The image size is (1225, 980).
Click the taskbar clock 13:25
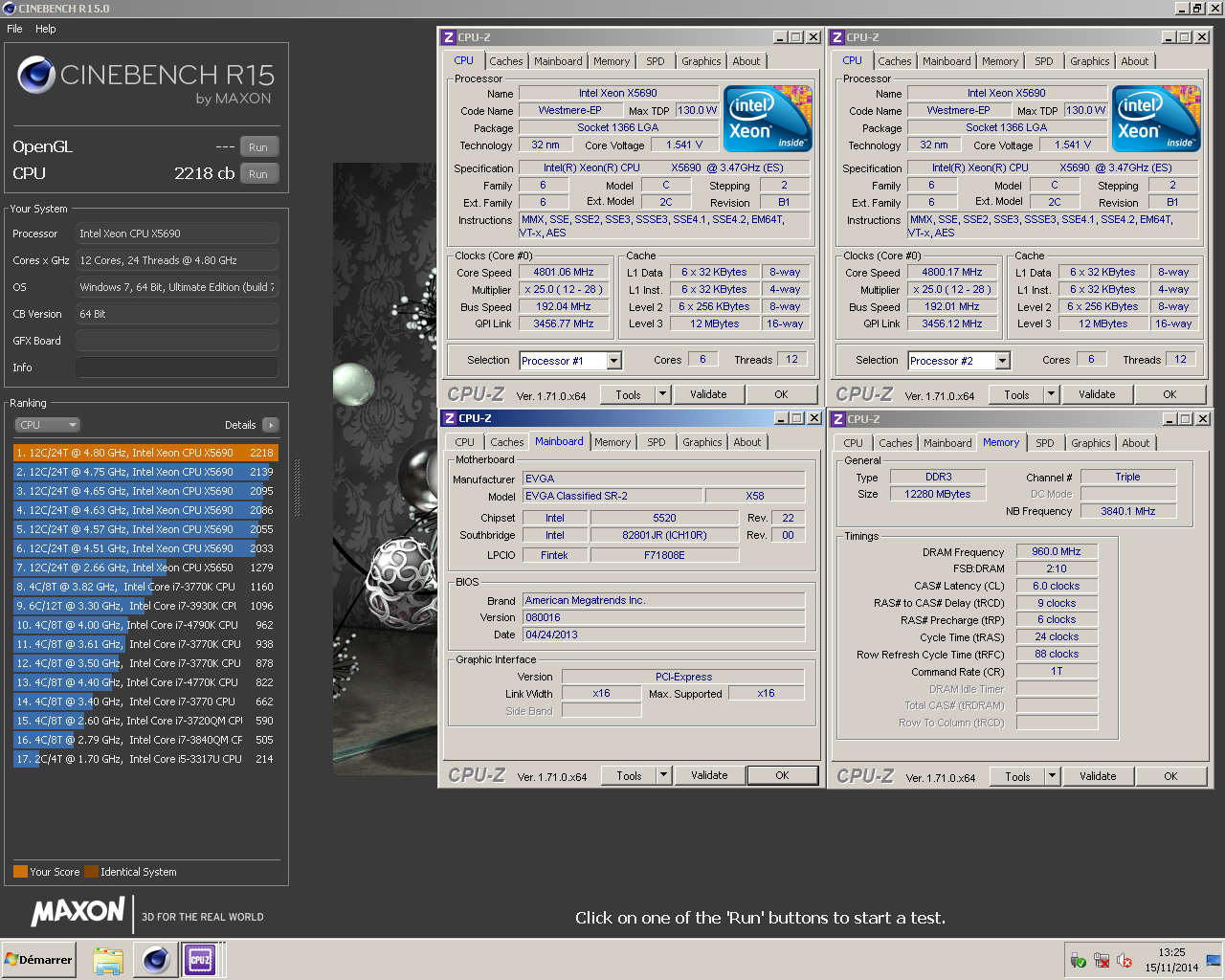pyautogui.click(x=1171, y=952)
